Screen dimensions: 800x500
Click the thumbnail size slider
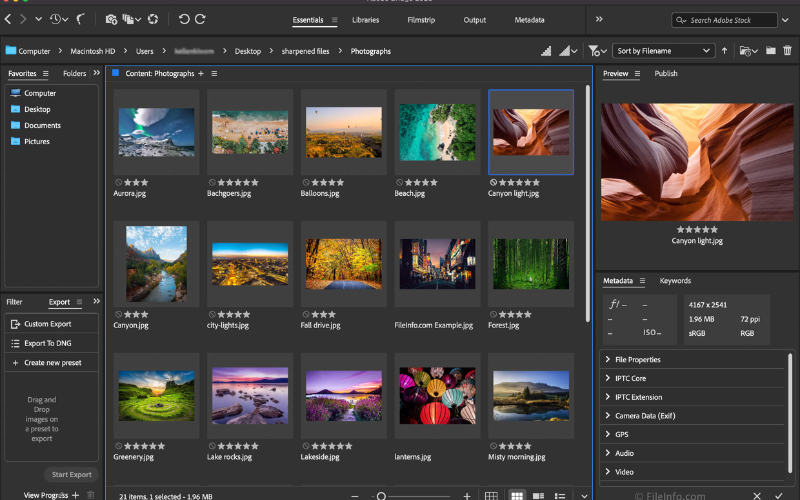click(x=381, y=495)
